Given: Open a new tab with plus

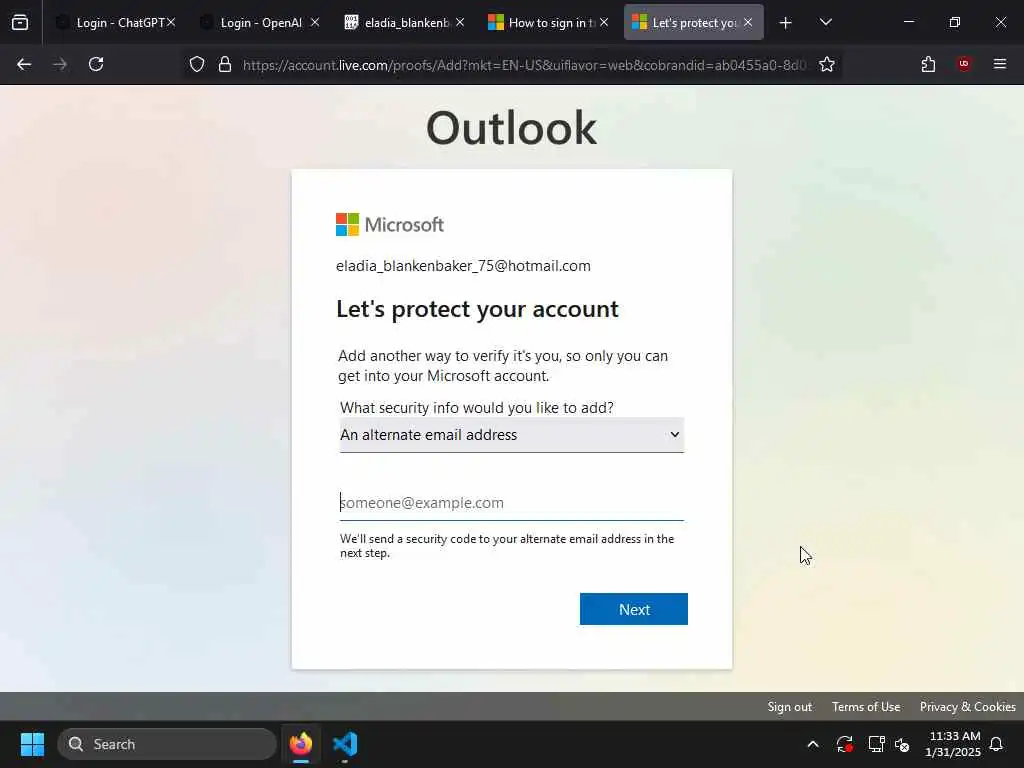Looking at the screenshot, I should click(786, 23).
